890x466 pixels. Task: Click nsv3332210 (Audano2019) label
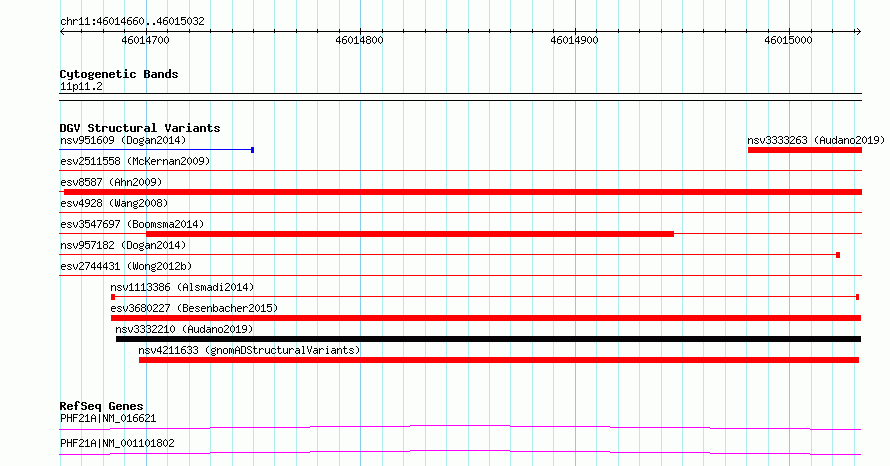coord(184,329)
